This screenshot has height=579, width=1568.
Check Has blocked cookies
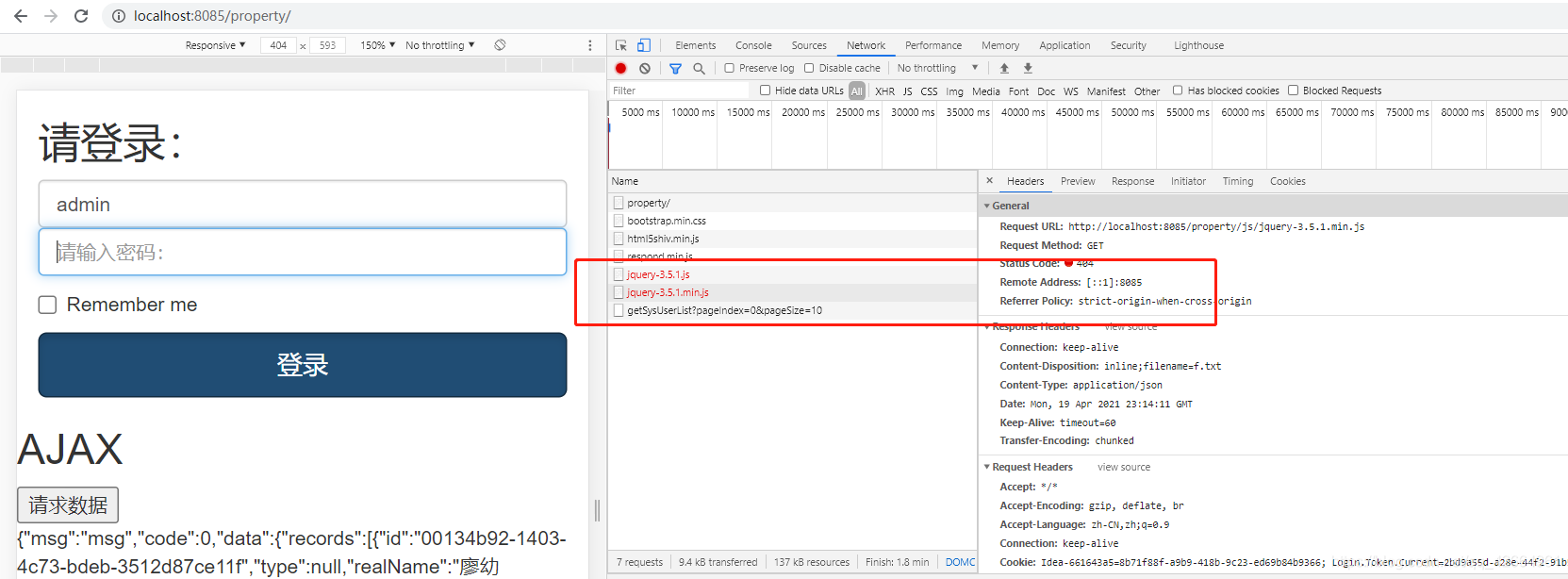(1178, 91)
